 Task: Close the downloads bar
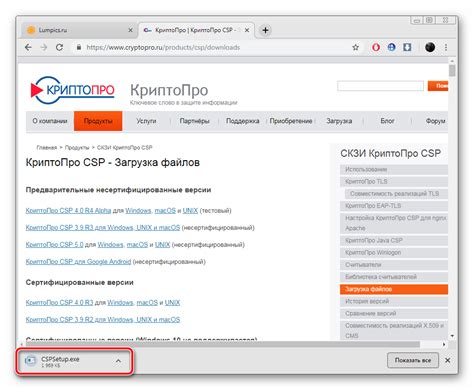[x=448, y=360]
